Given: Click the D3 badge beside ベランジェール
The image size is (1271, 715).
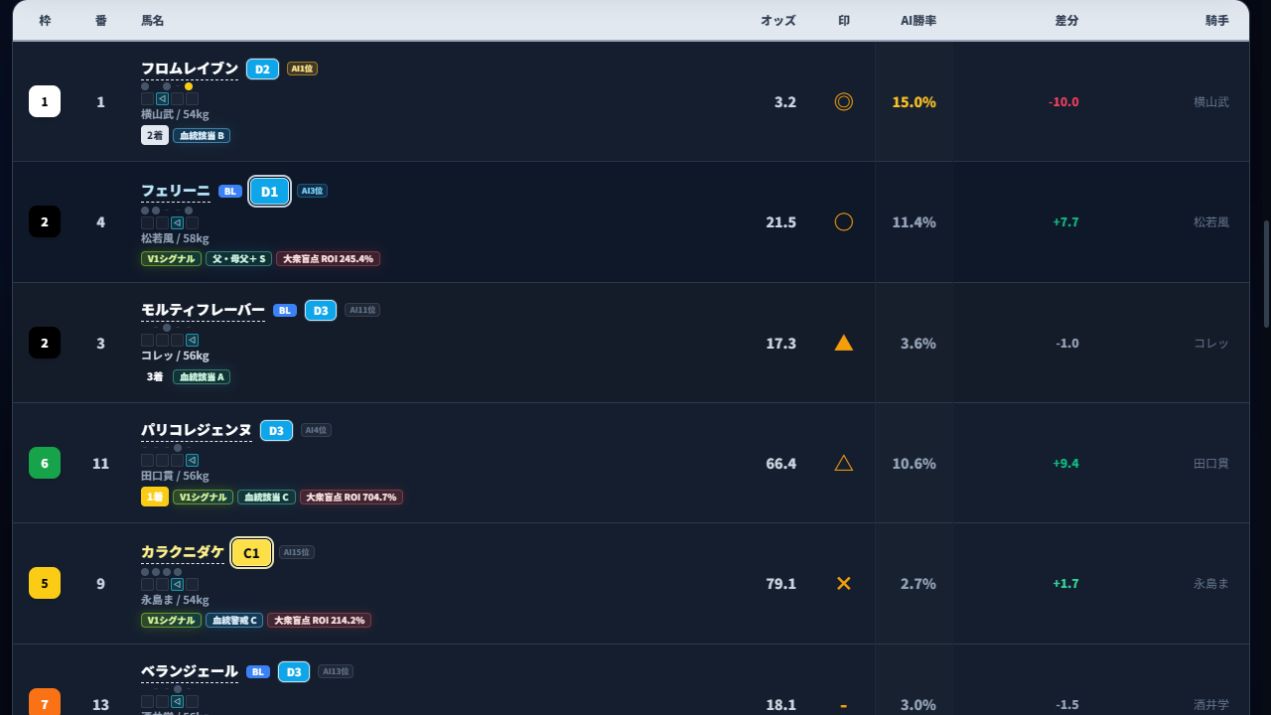Looking at the screenshot, I should point(293,672).
